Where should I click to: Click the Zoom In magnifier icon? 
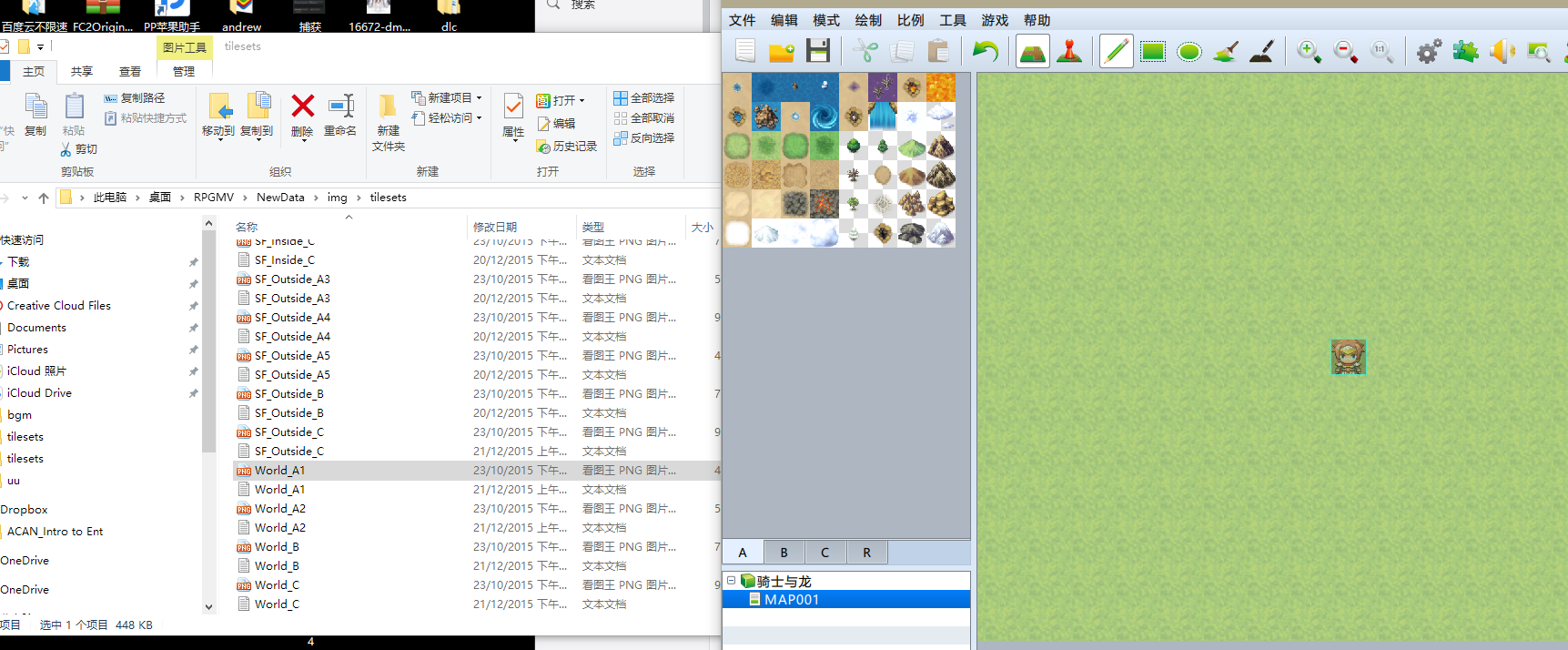1309,52
